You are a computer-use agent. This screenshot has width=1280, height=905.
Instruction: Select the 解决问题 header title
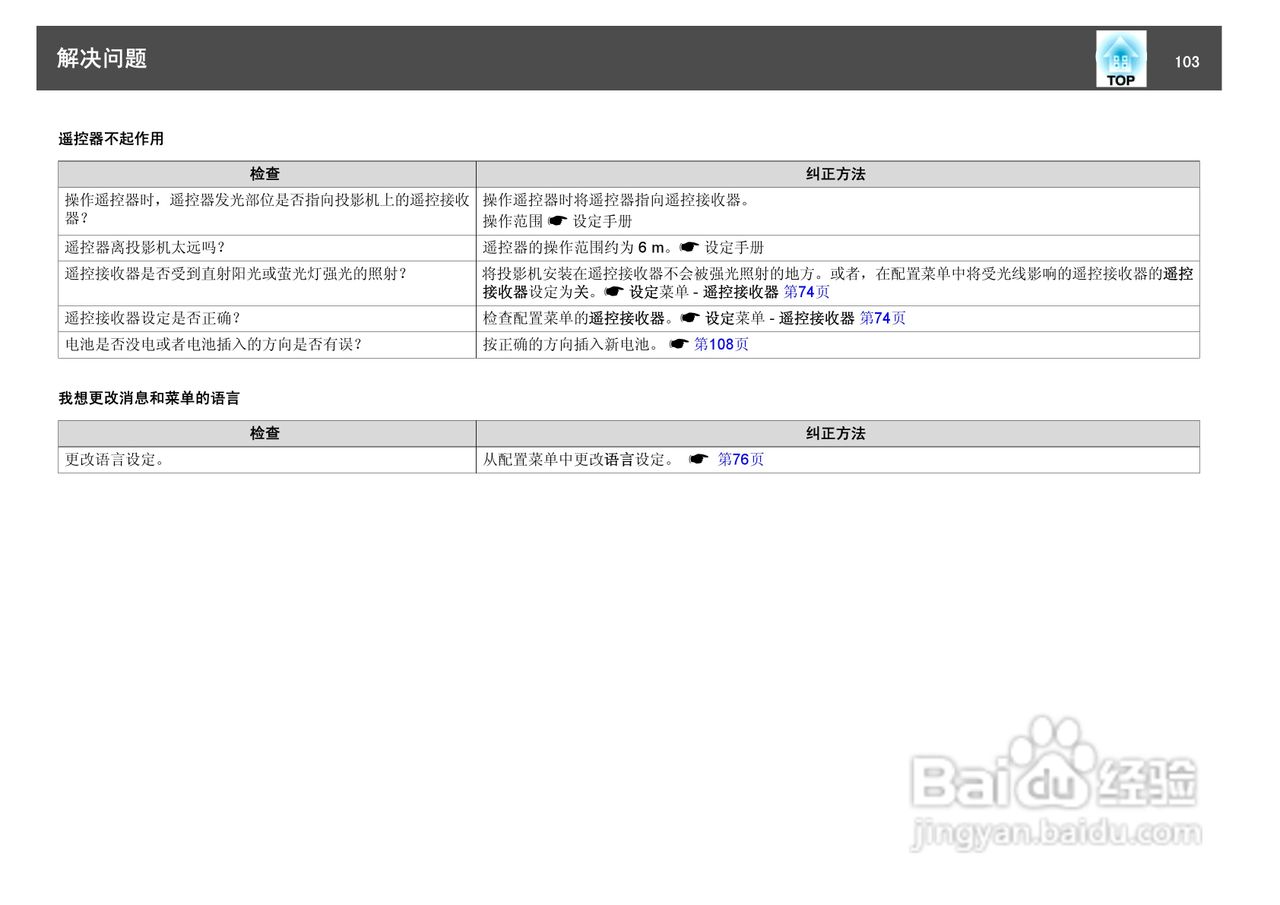pos(101,59)
